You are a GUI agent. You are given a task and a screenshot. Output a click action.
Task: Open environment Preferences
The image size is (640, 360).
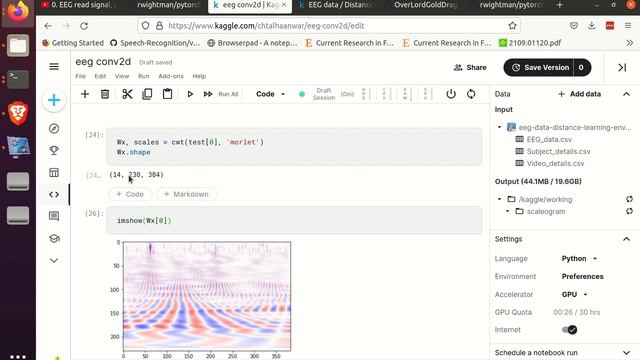tap(582, 277)
